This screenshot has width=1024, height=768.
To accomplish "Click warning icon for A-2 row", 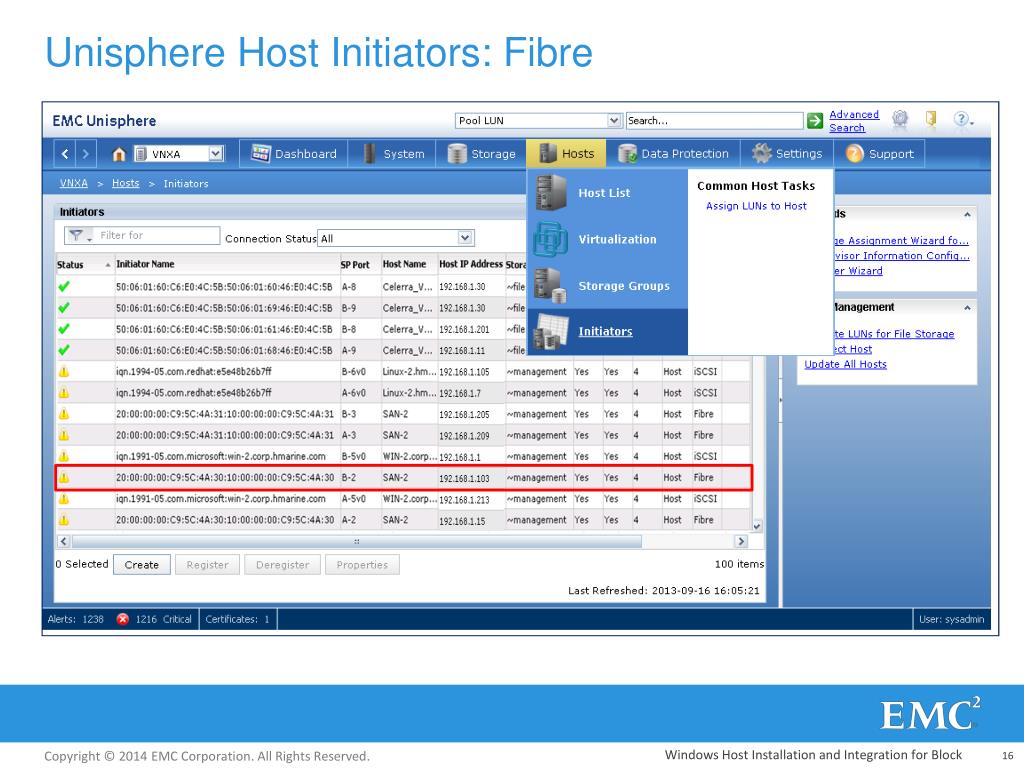I will click(x=63, y=520).
